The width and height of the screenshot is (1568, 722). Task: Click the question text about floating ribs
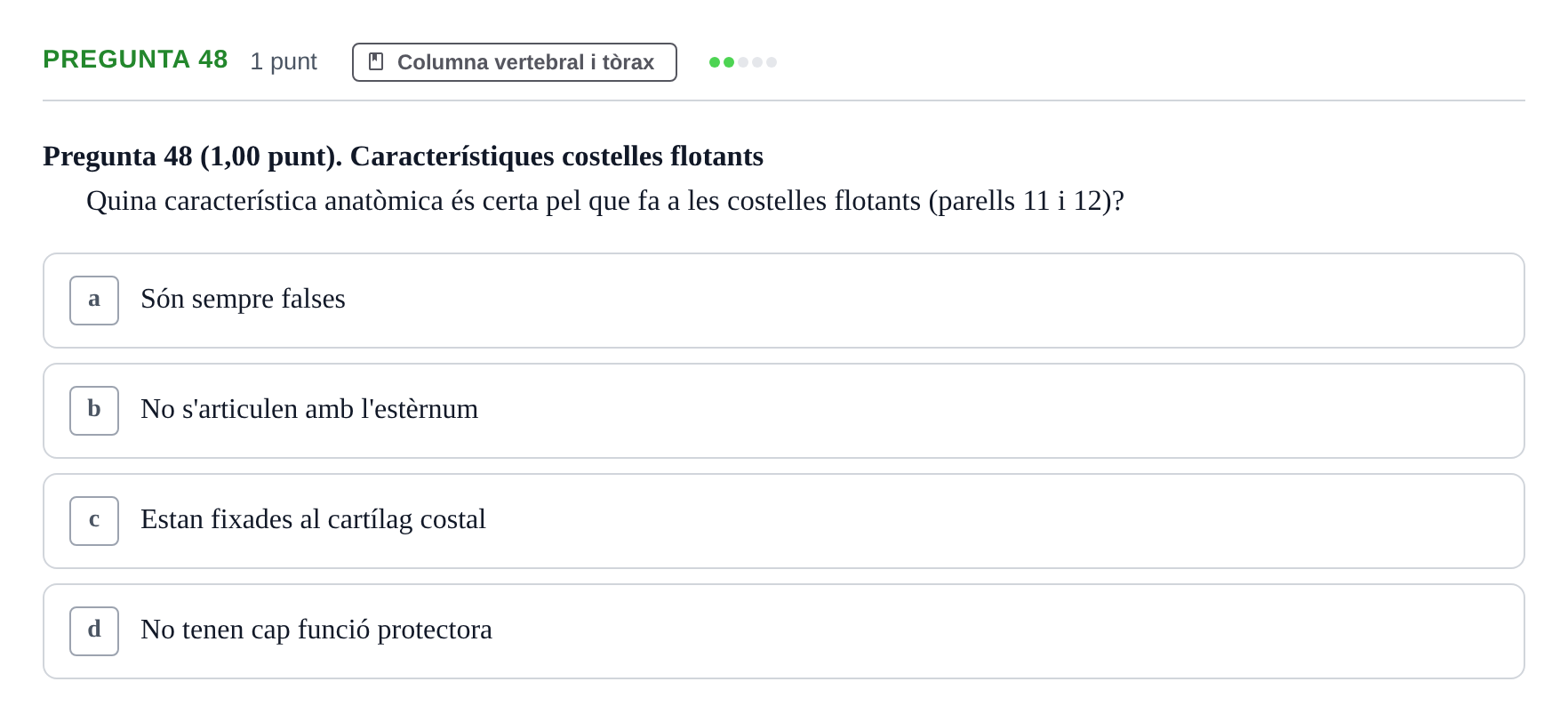tap(605, 201)
